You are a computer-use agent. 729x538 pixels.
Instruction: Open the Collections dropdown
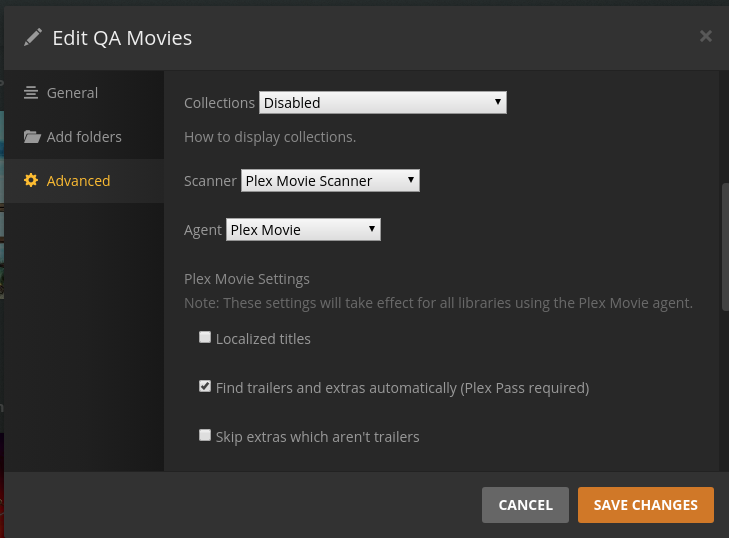[383, 102]
